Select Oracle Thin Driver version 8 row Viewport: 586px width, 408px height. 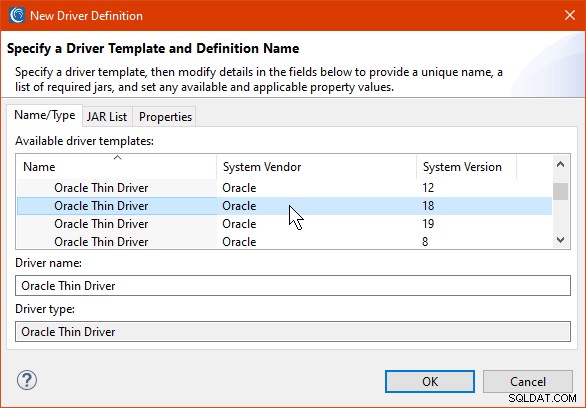pos(284,241)
